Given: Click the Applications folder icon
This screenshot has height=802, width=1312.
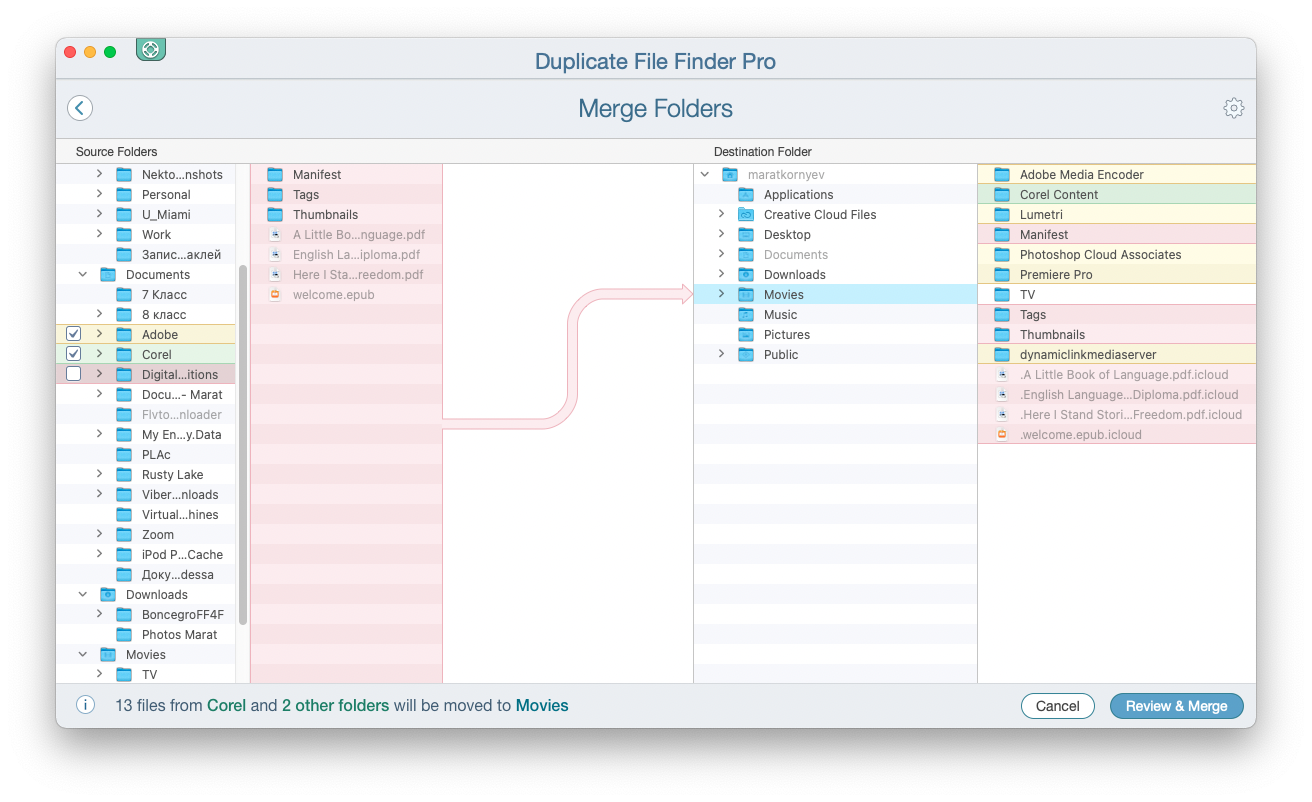Looking at the screenshot, I should point(746,194).
